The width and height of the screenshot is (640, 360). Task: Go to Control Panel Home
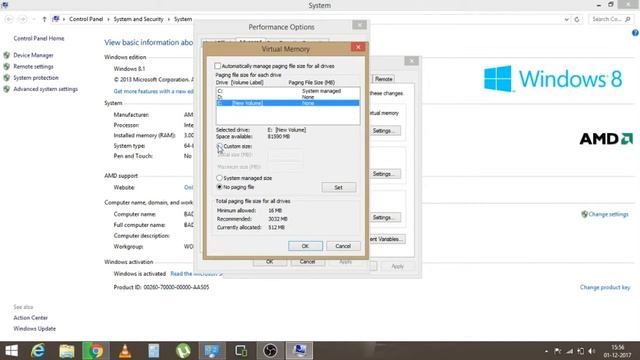(39, 38)
